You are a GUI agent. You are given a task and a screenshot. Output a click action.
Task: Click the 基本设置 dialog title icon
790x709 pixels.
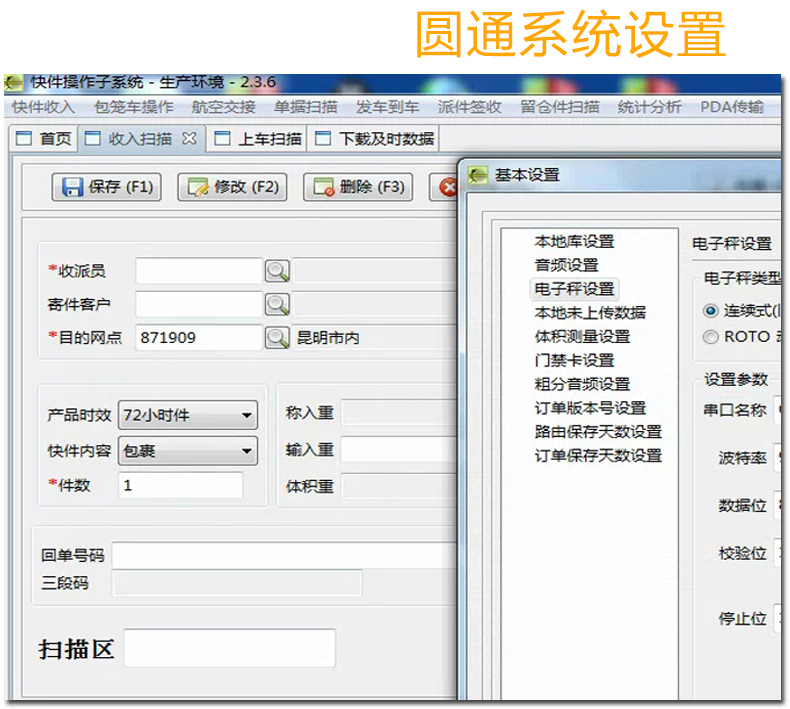tap(478, 175)
